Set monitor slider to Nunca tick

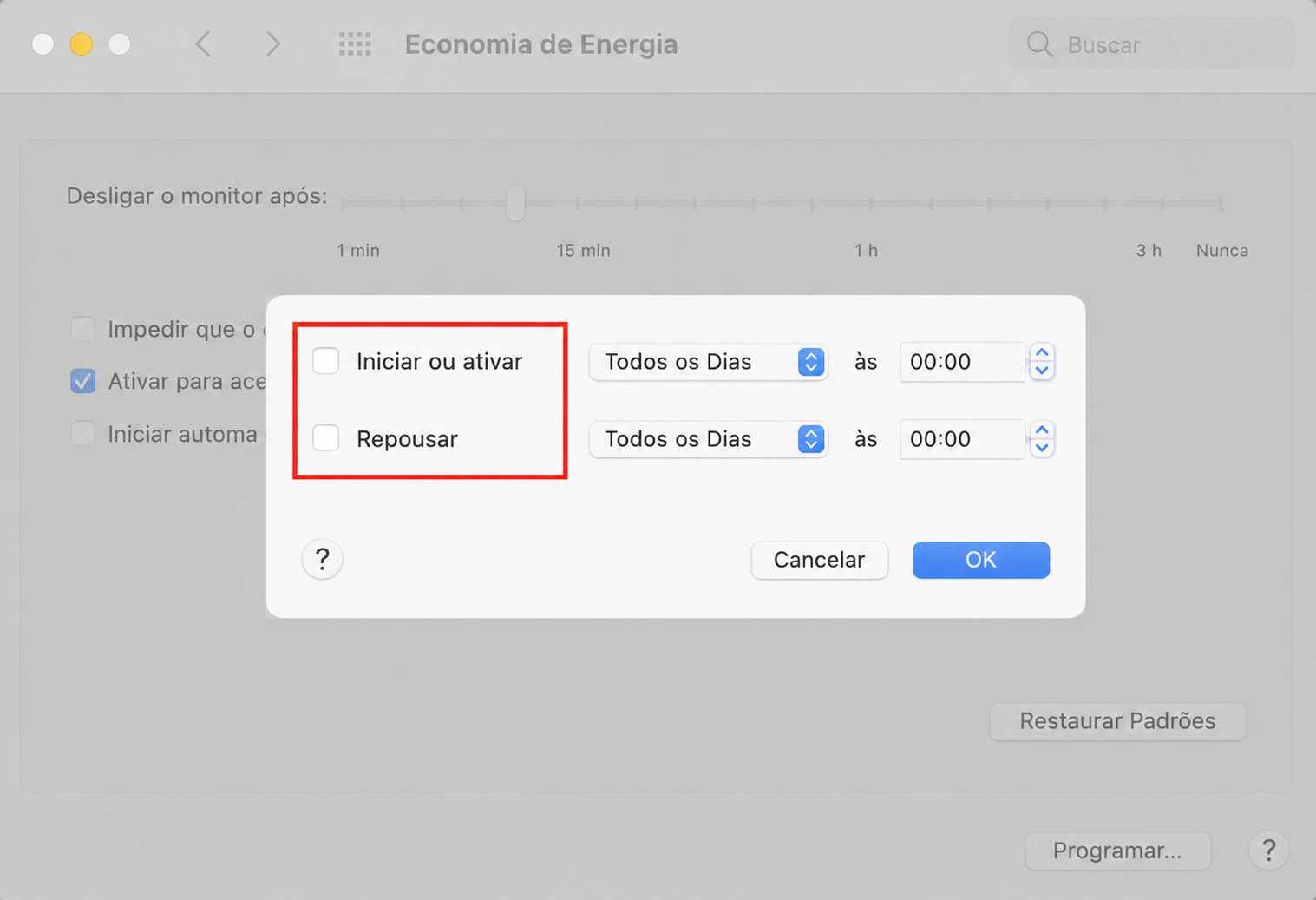click(1221, 204)
